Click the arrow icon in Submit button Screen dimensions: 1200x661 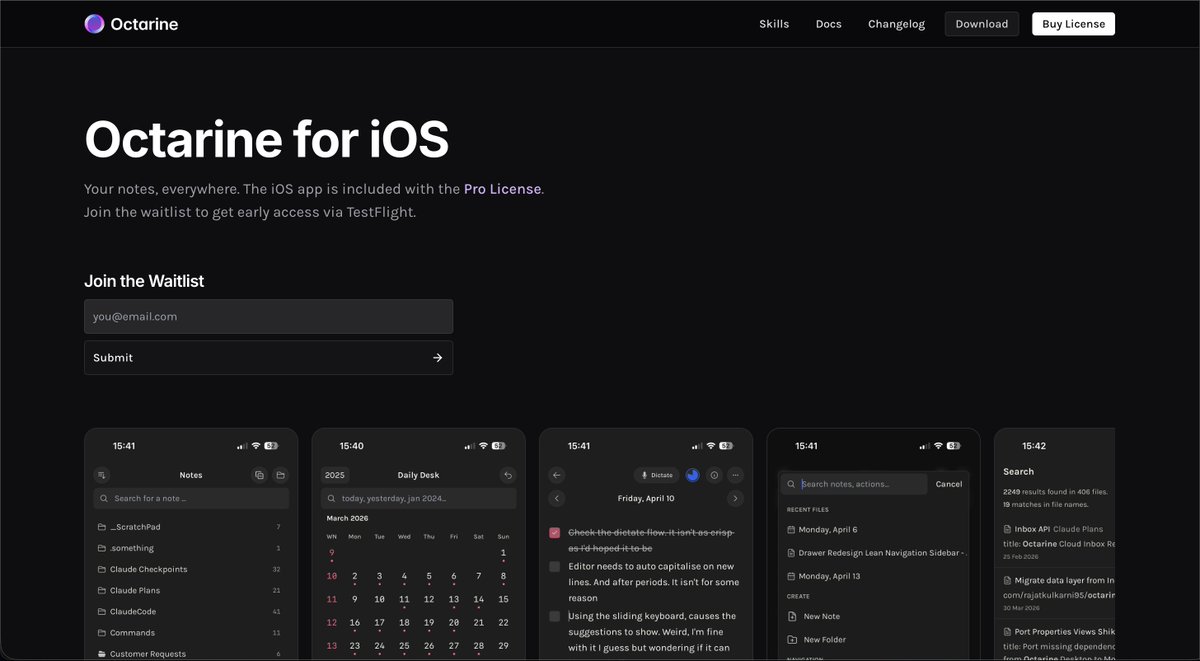437,357
